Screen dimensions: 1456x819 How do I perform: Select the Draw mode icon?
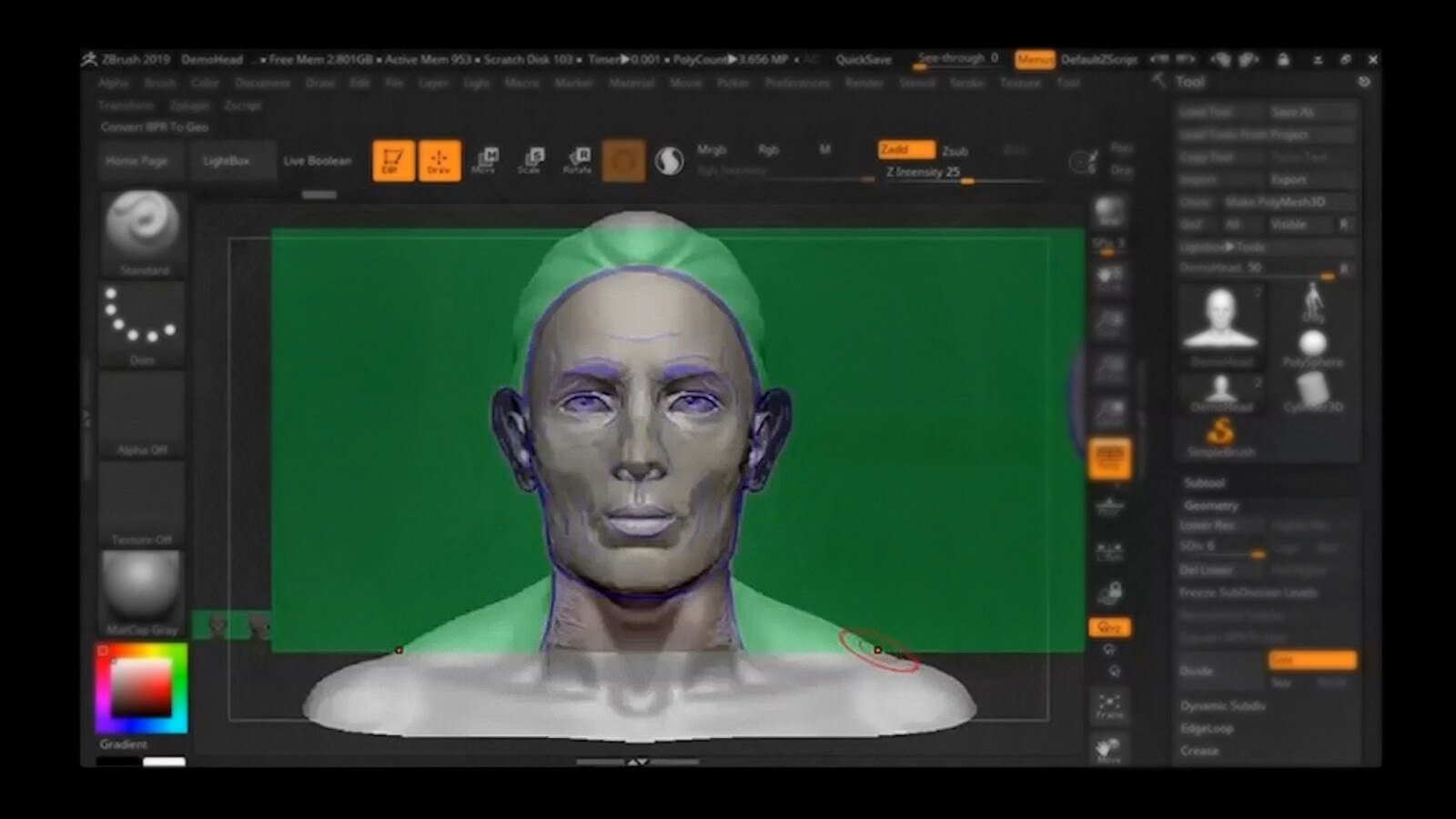(x=440, y=160)
